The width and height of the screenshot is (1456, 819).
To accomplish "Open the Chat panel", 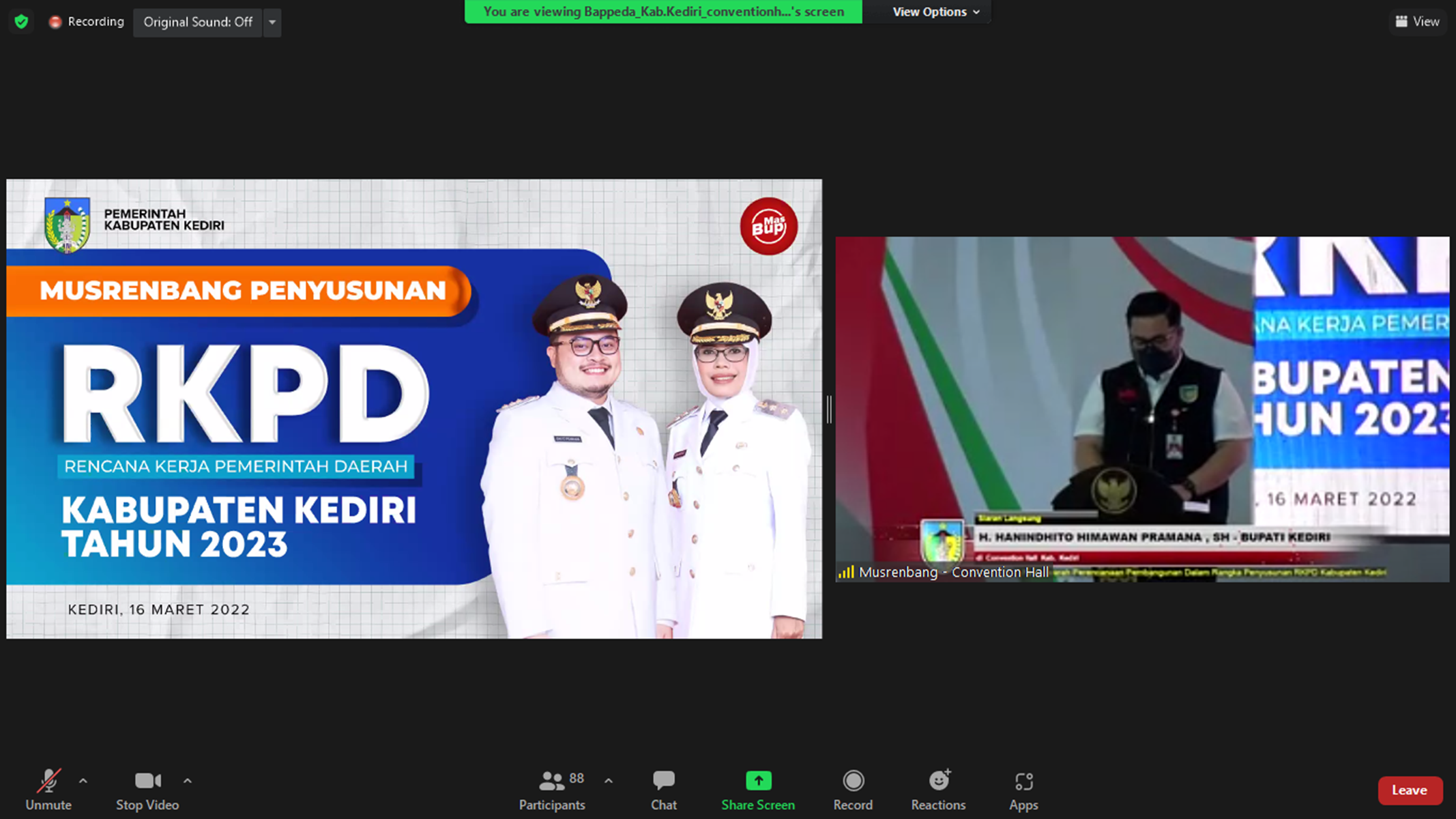I will [663, 790].
